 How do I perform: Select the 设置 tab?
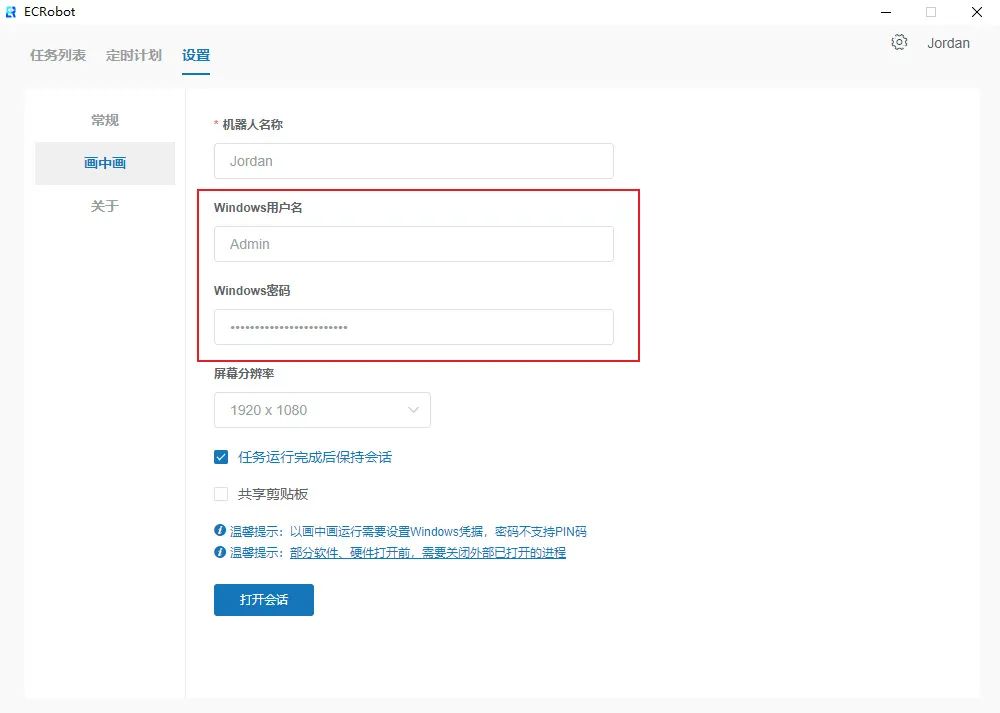click(196, 55)
